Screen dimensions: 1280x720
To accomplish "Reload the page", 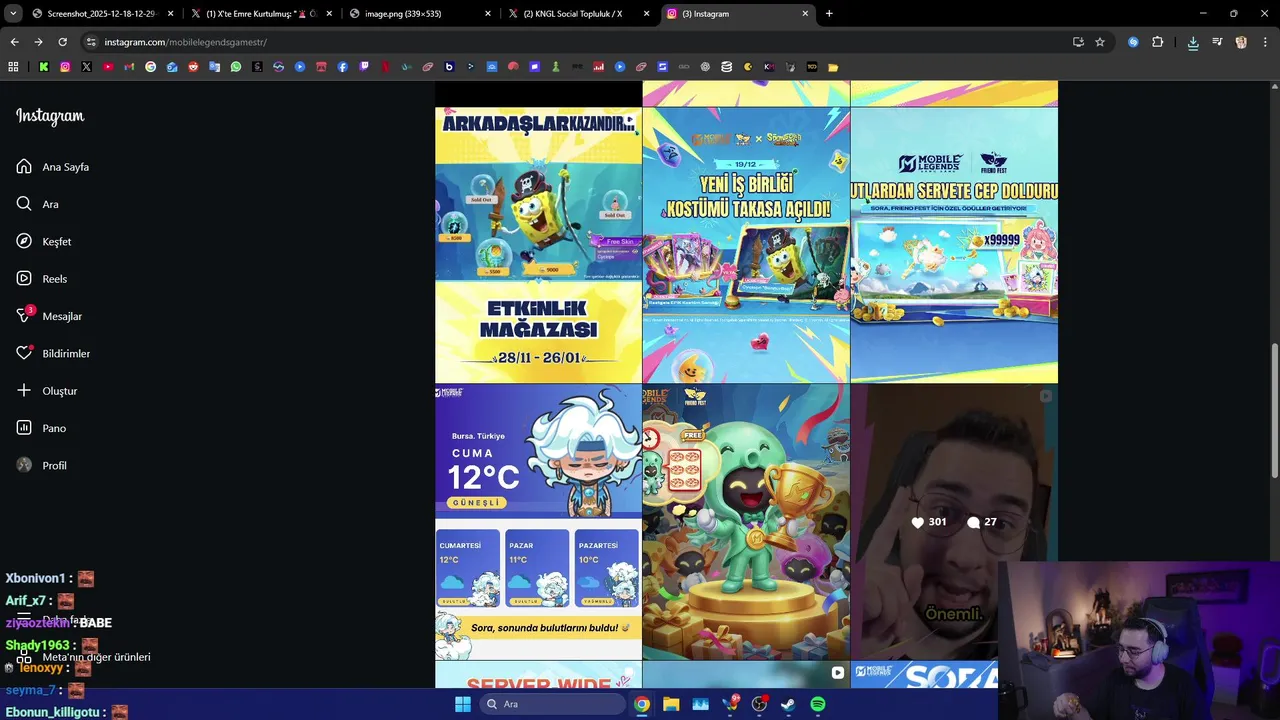I will pyautogui.click(x=62, y=42).
